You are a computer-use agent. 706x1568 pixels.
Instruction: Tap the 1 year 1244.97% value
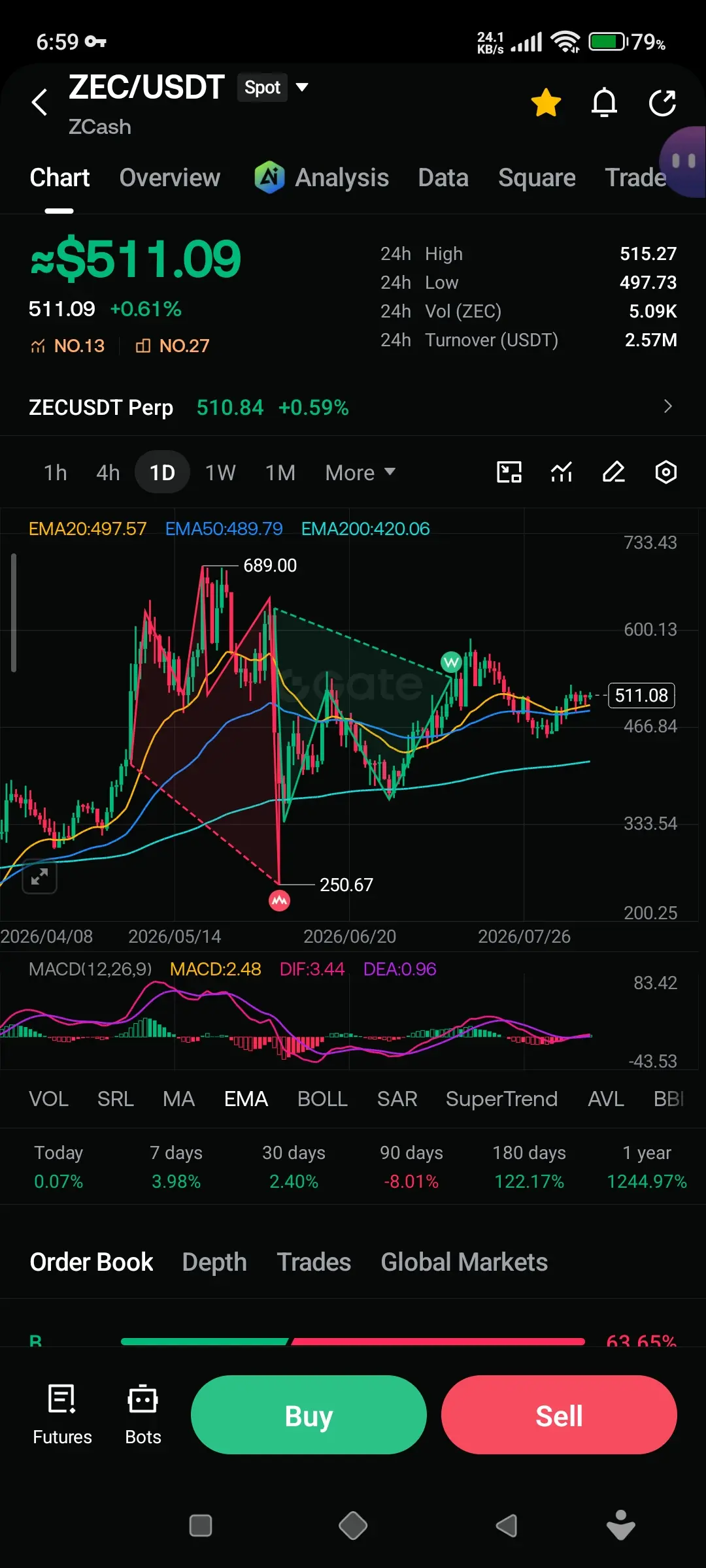coord(647,1181)
